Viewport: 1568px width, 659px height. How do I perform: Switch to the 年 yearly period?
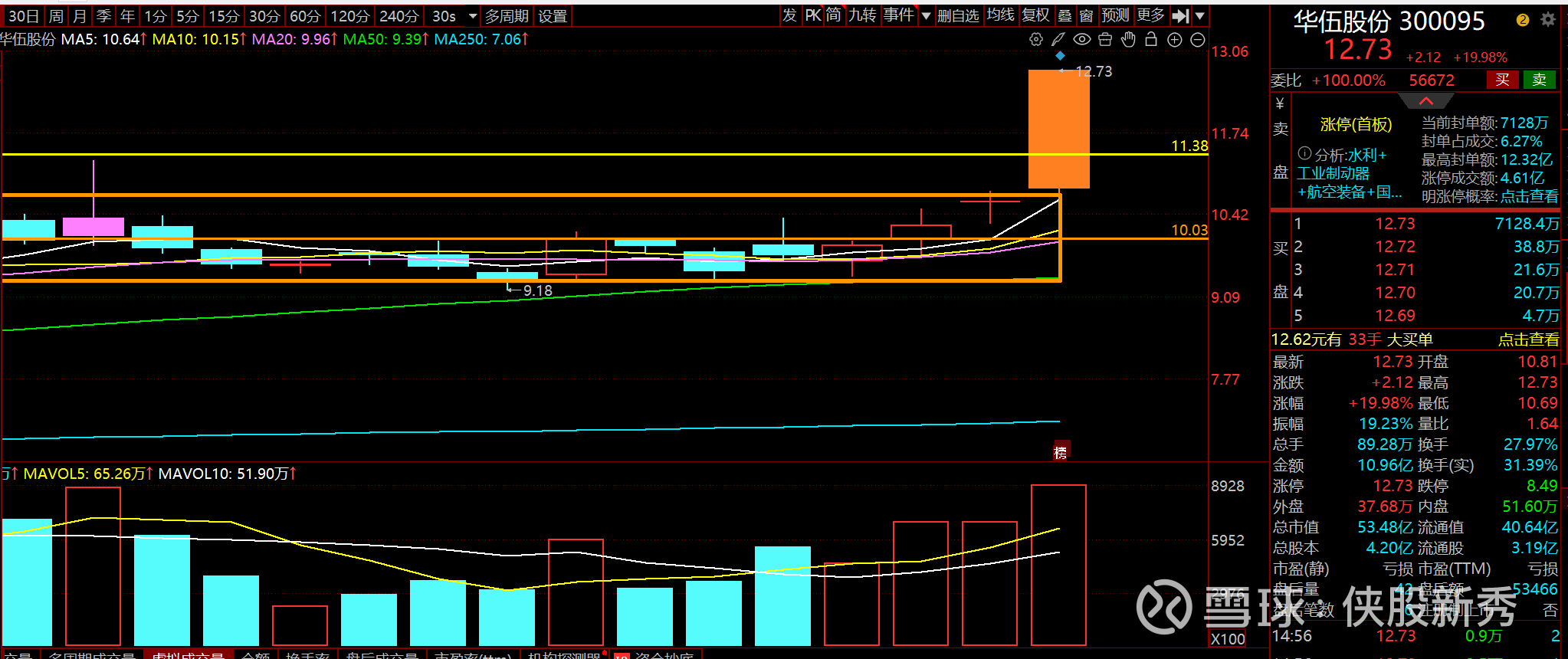click(x=127, y=16)
